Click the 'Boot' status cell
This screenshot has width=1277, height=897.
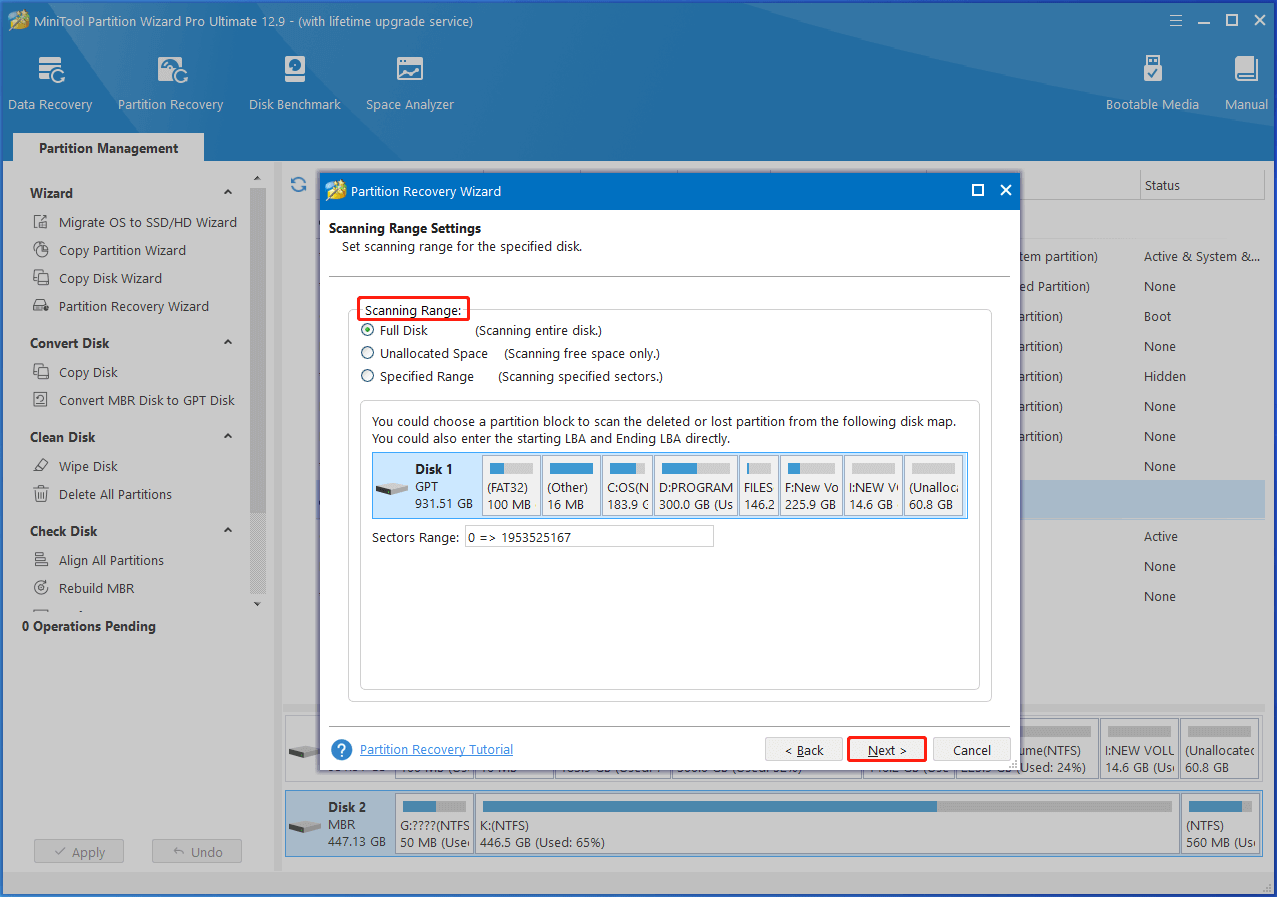coord(1157,316)
